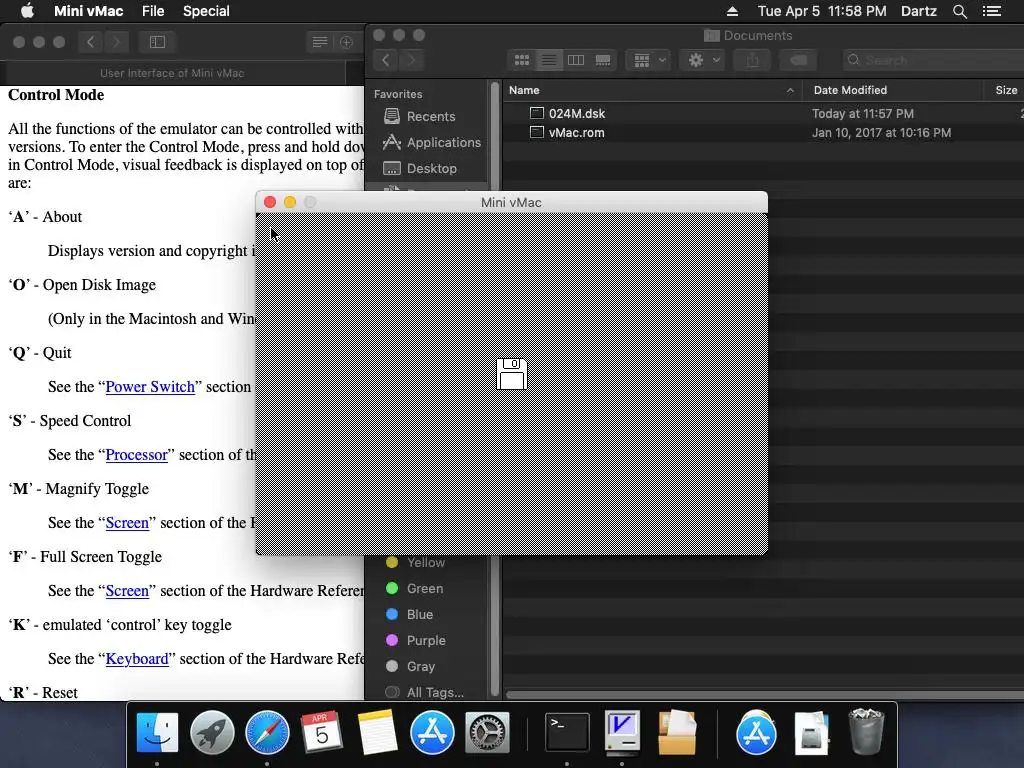Open the Special menu
The image size is (1024, 768).
click(206, 11)
